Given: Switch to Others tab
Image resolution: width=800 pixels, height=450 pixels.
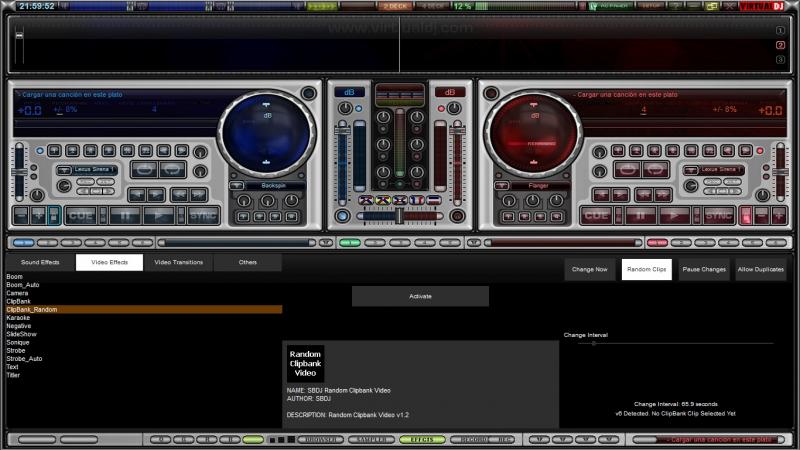Looking at the screenshot, I should (x=247, y=262).
